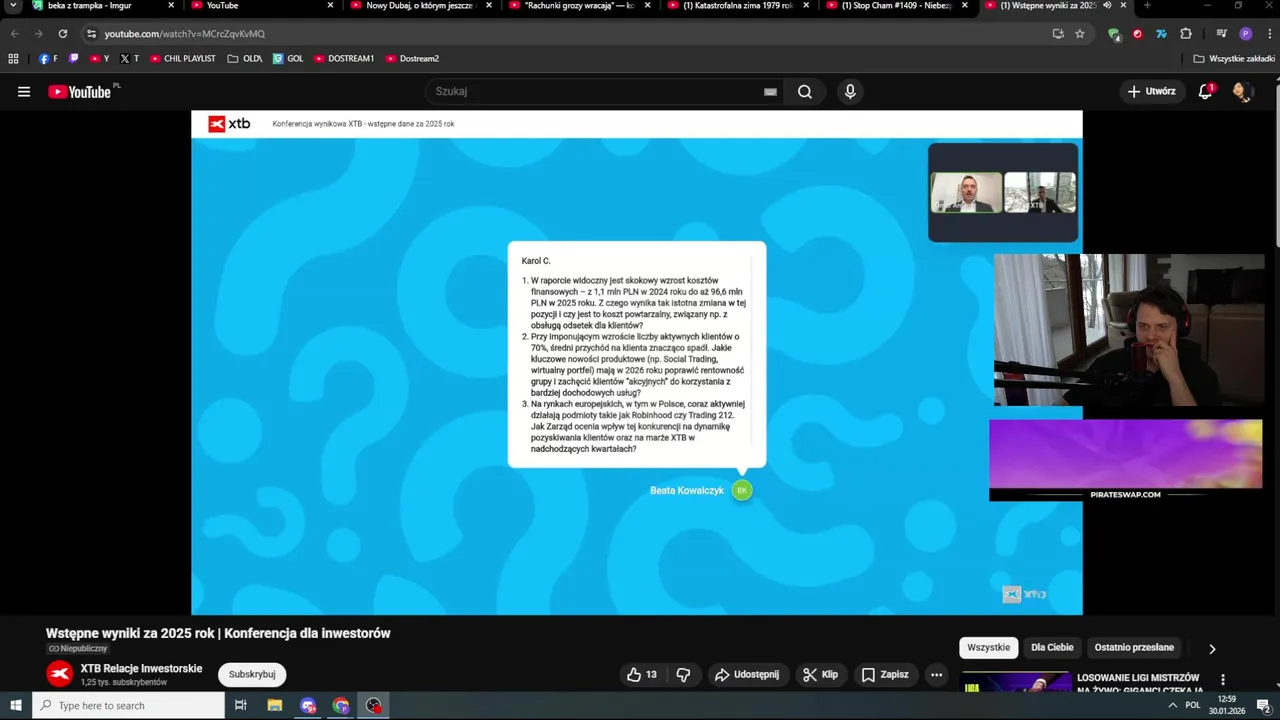1280x720 pixels.
Task: Select the Dla Ciebie filter chip
Action: [x=1052, y=648]
